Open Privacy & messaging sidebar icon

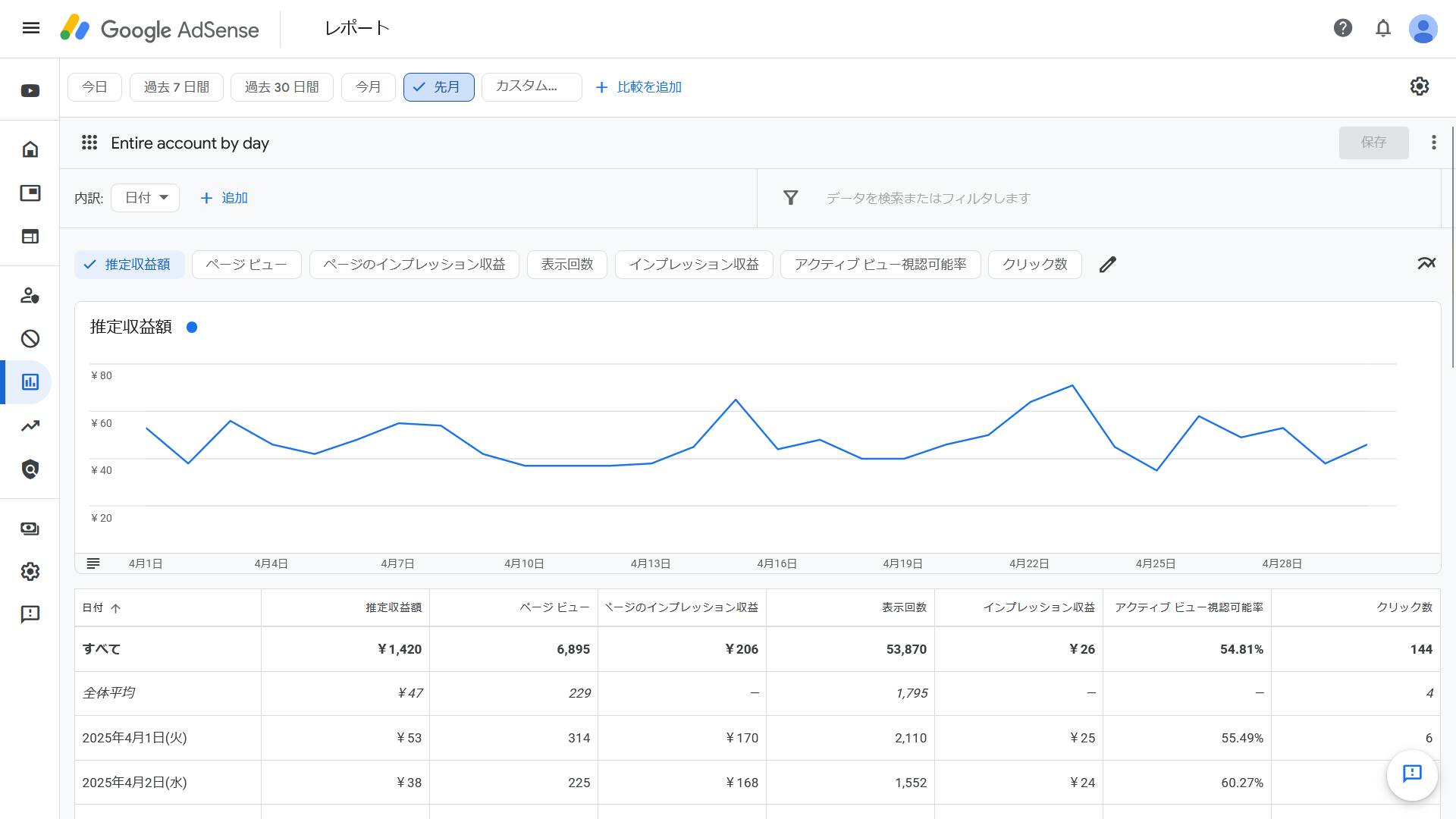[x=30, y=296]
